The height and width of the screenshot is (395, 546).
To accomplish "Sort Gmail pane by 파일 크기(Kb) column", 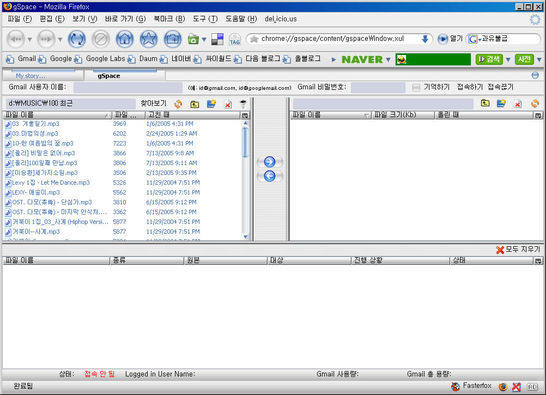I will pyautogui.click(x=403, y=115).
